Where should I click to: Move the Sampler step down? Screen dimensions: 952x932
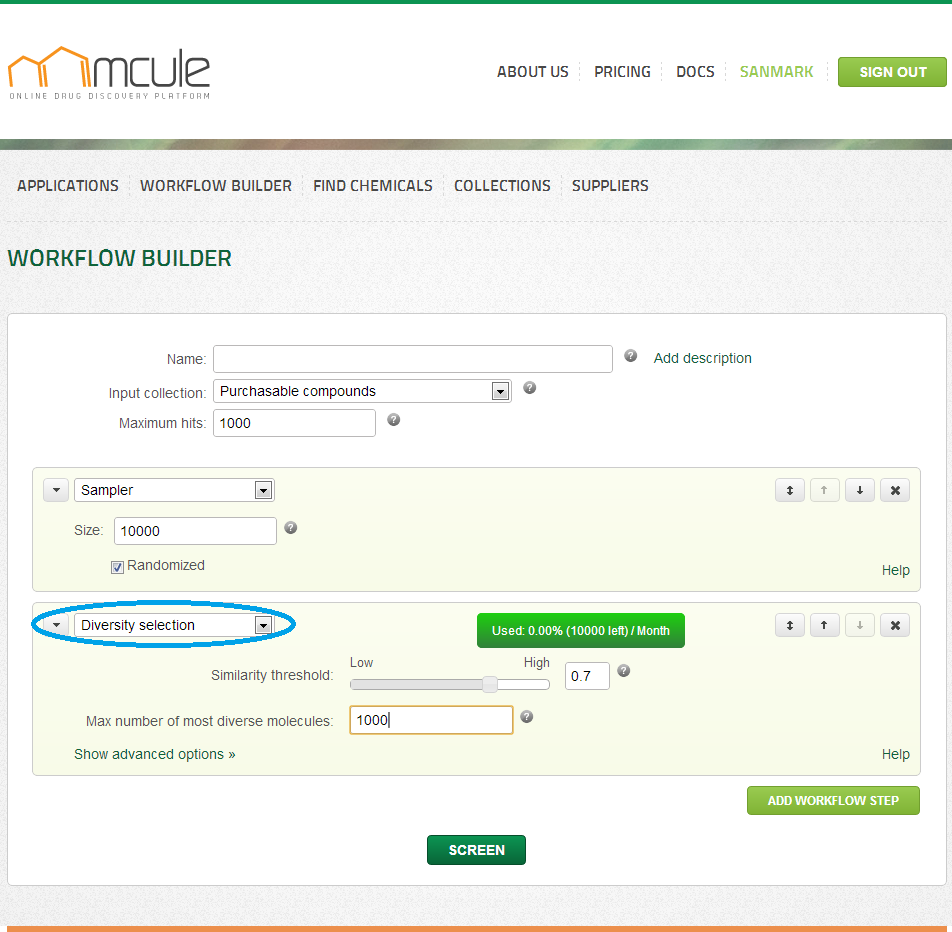point(859,490)
